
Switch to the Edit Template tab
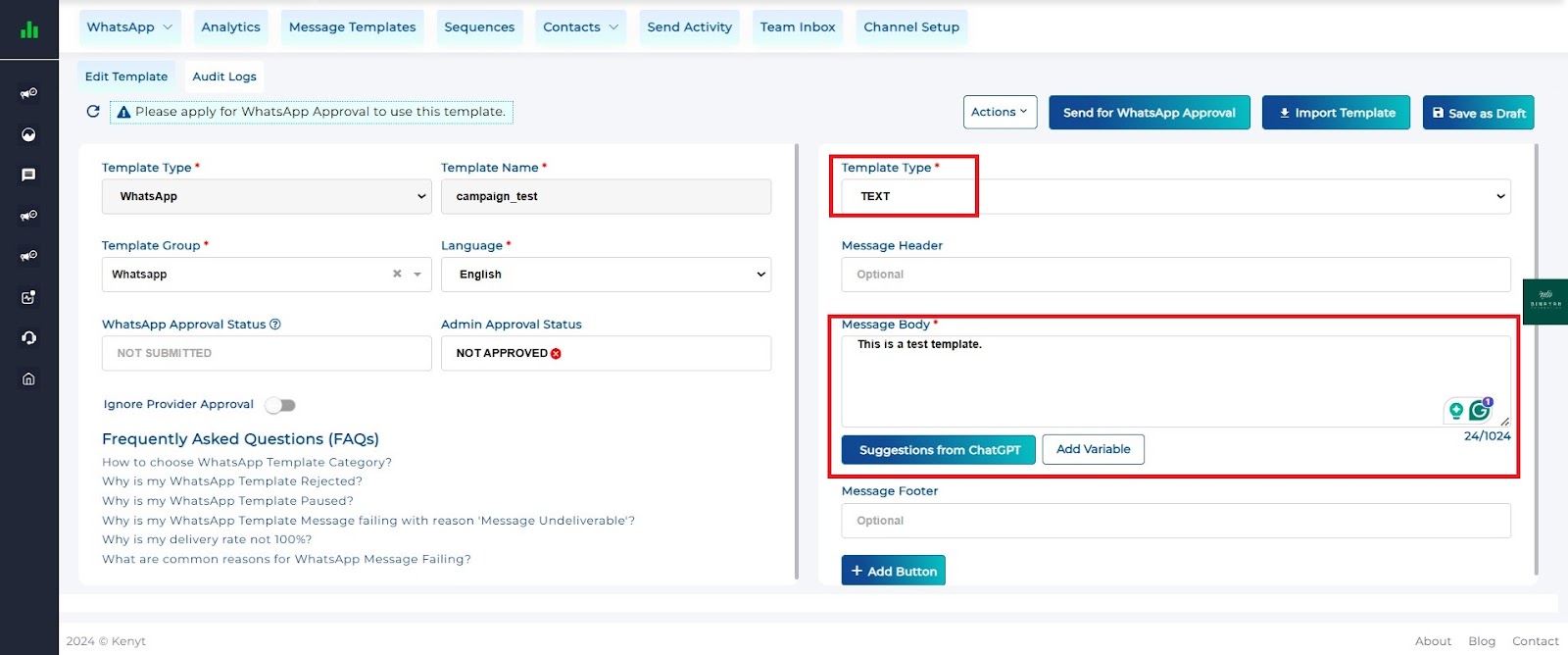[x=126, y=76]
